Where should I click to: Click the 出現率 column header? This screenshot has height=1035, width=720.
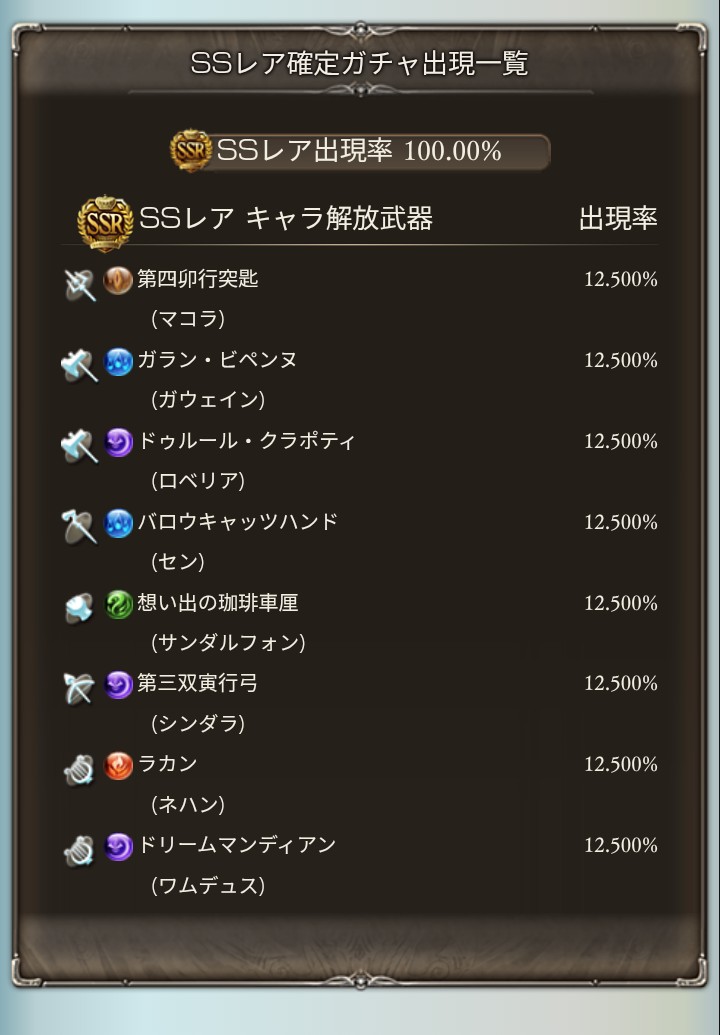(x=618, y=218)
